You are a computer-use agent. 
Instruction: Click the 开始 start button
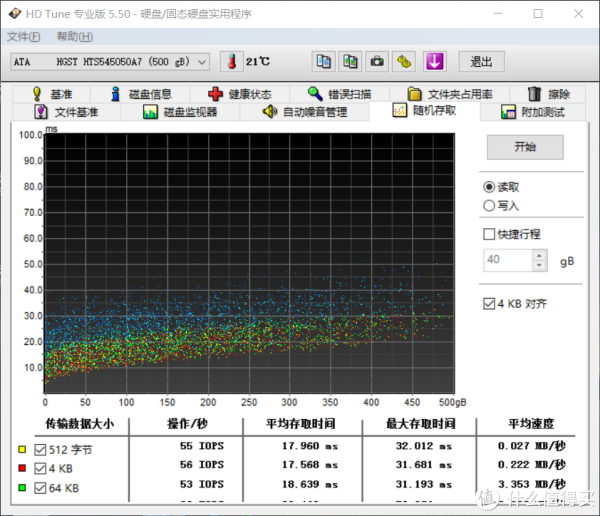pyautogui.click(x=525, y=147)
